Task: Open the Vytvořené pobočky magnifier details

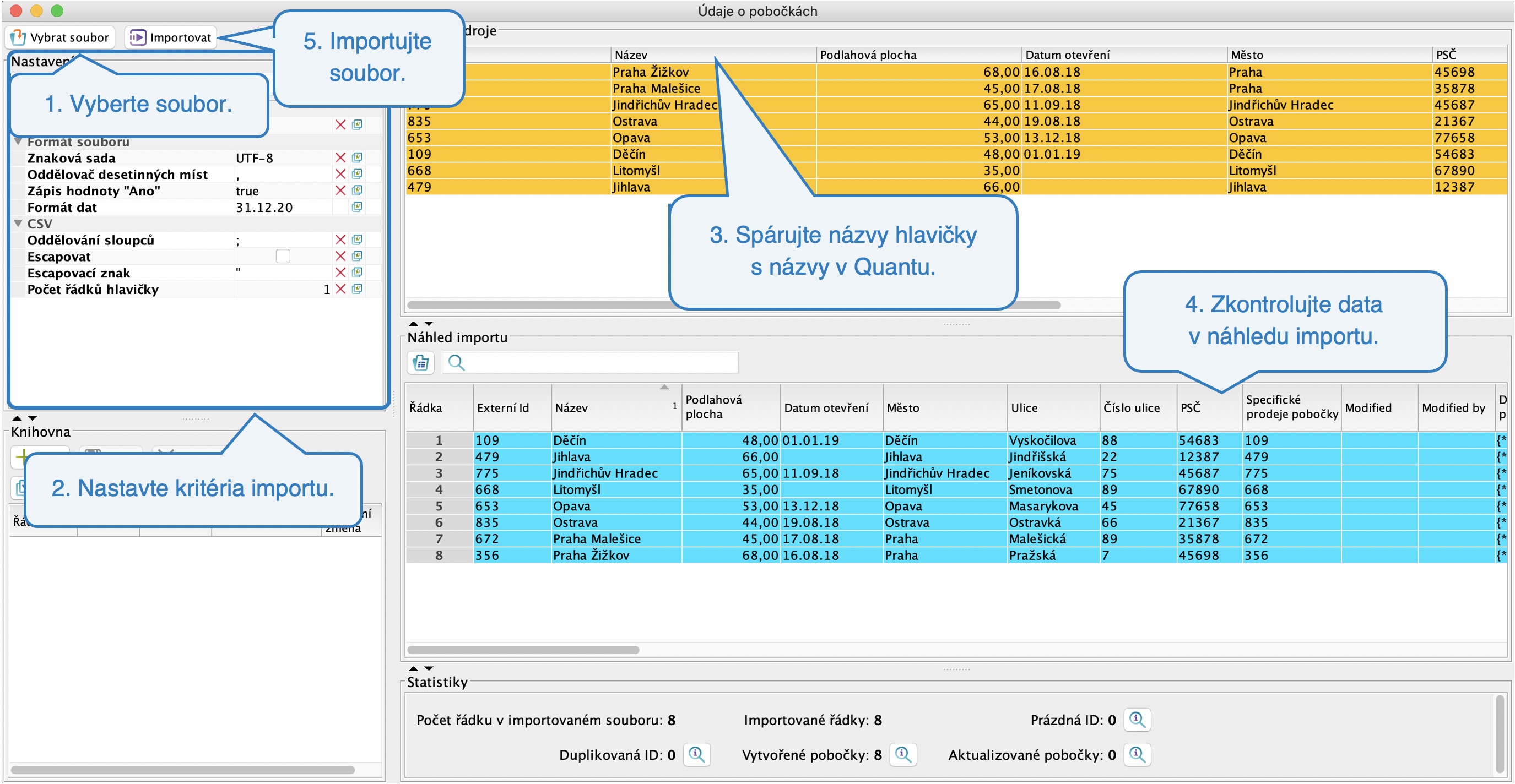Action: tap(903, 755)
